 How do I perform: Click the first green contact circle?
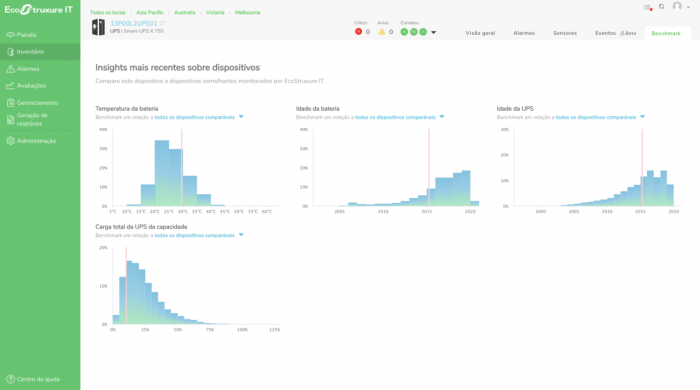(404, 32)
